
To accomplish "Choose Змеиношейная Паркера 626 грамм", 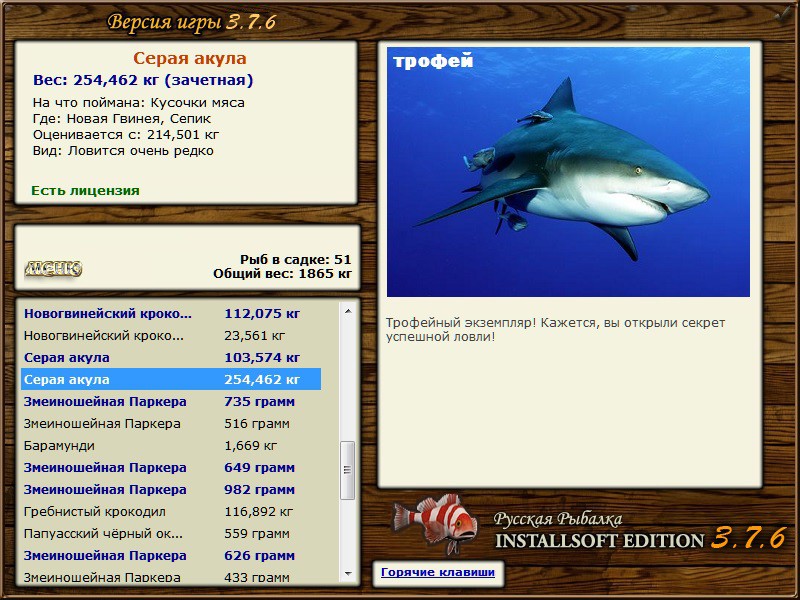I will [171, 555].
